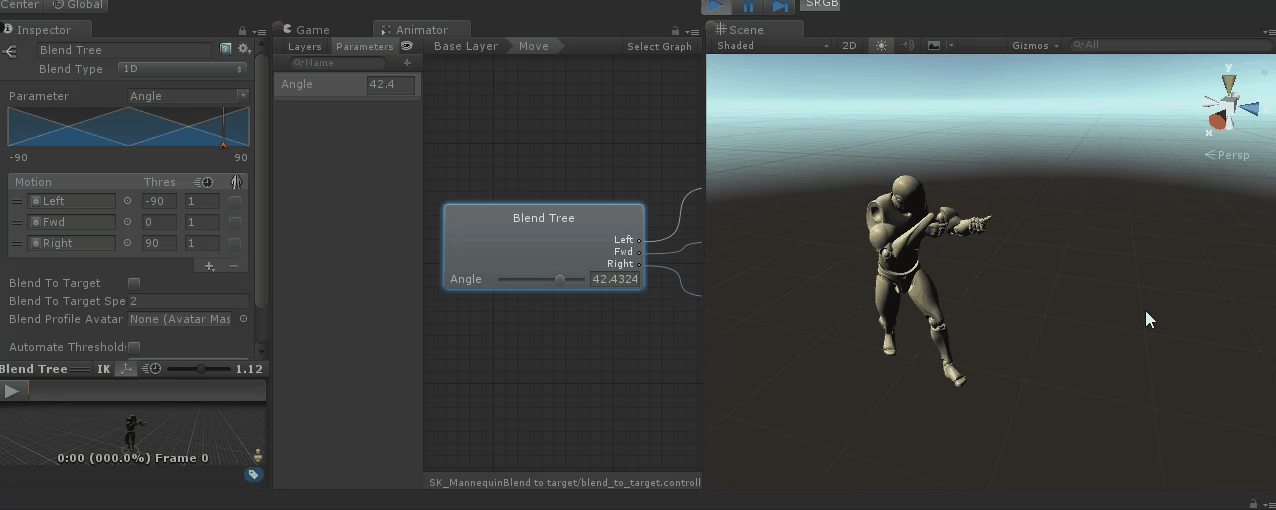This screenshot has width=1276, height=510.
Task: Open the Layers tab in Animator
Action: point(304,46)
